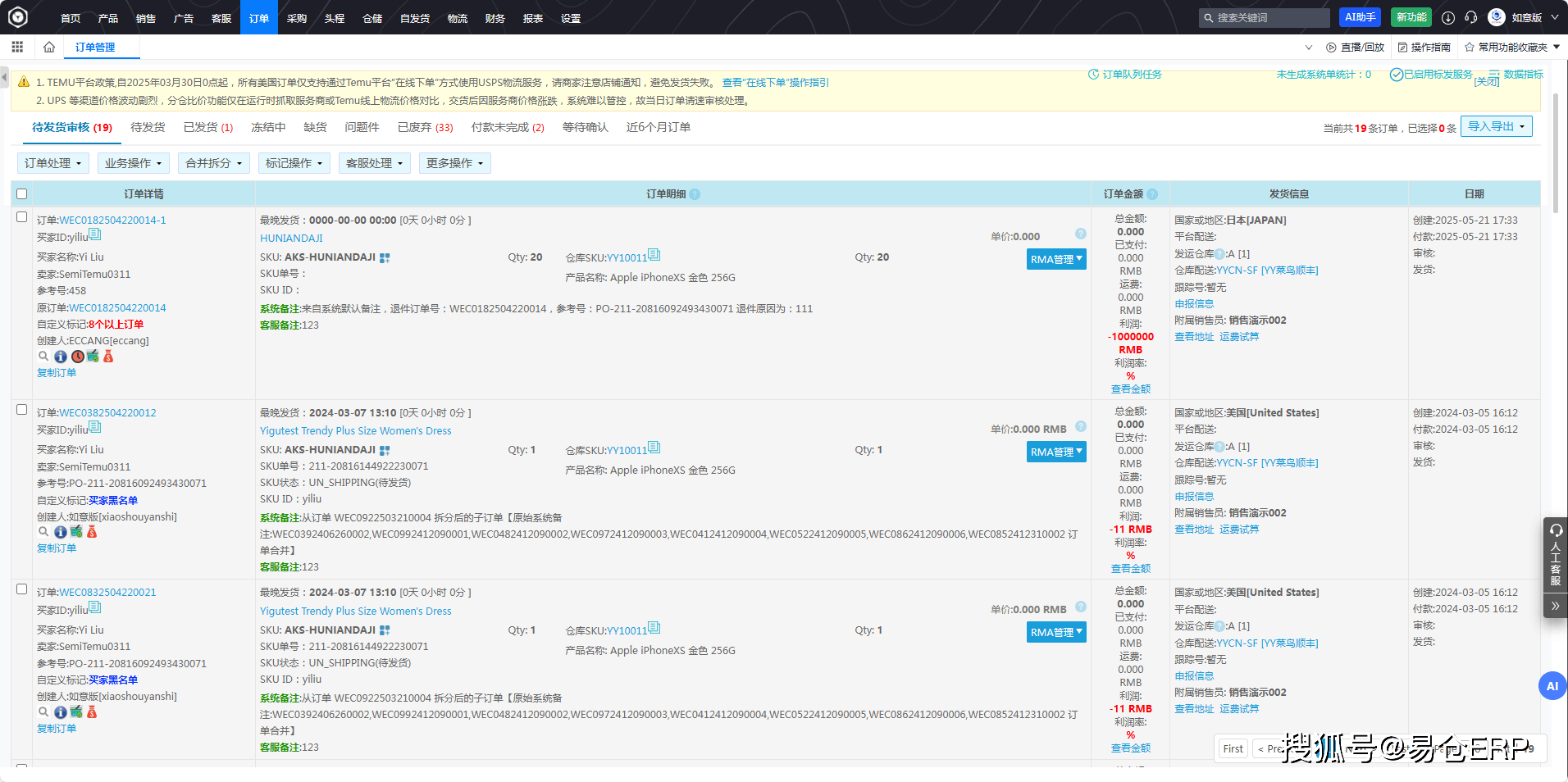Click 复制订单 link under first order
The width and height of the screenshot is (1568, 782).
(x=57, y=373)
